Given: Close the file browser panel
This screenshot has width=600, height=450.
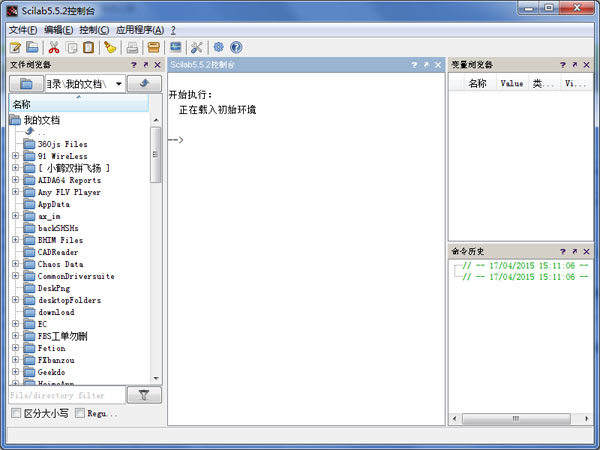Looking at the screenshot, I should click(x=157, y=65).
